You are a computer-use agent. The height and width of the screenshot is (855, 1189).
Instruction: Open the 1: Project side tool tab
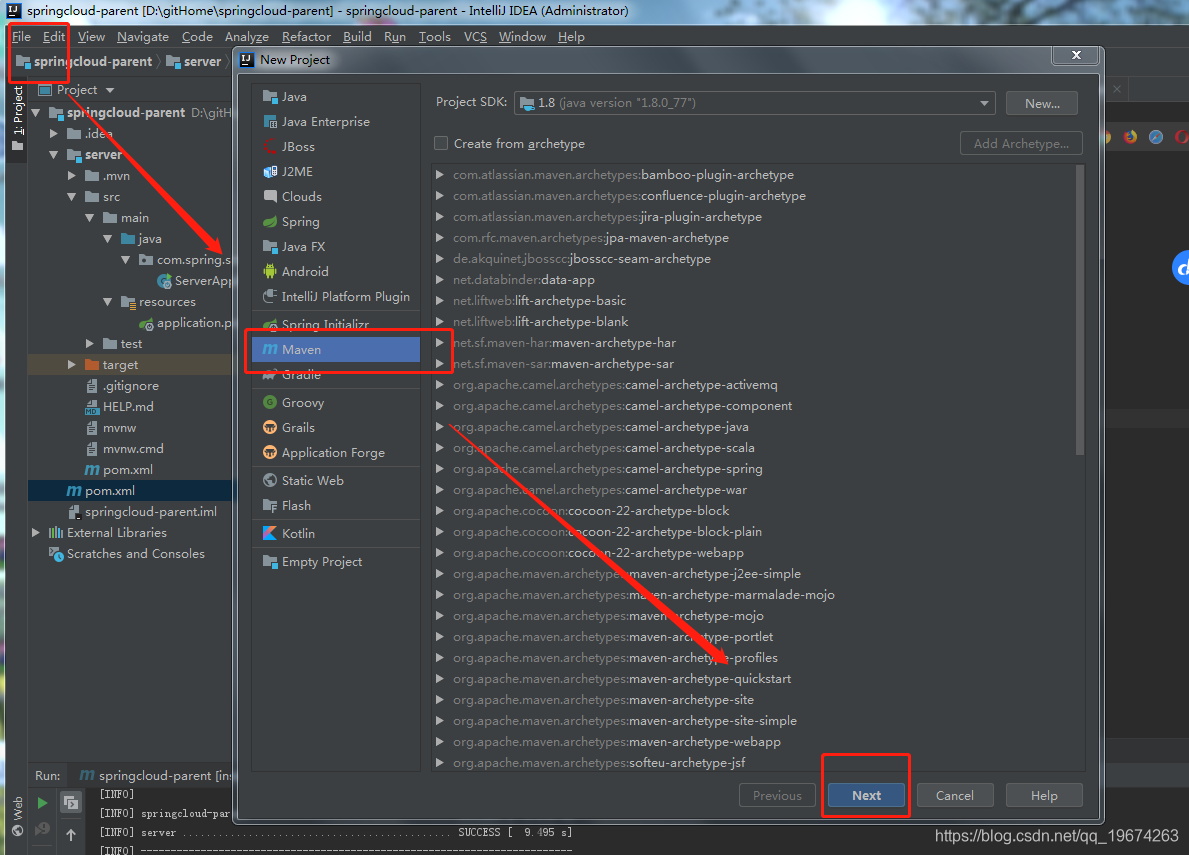coord(17,117)
